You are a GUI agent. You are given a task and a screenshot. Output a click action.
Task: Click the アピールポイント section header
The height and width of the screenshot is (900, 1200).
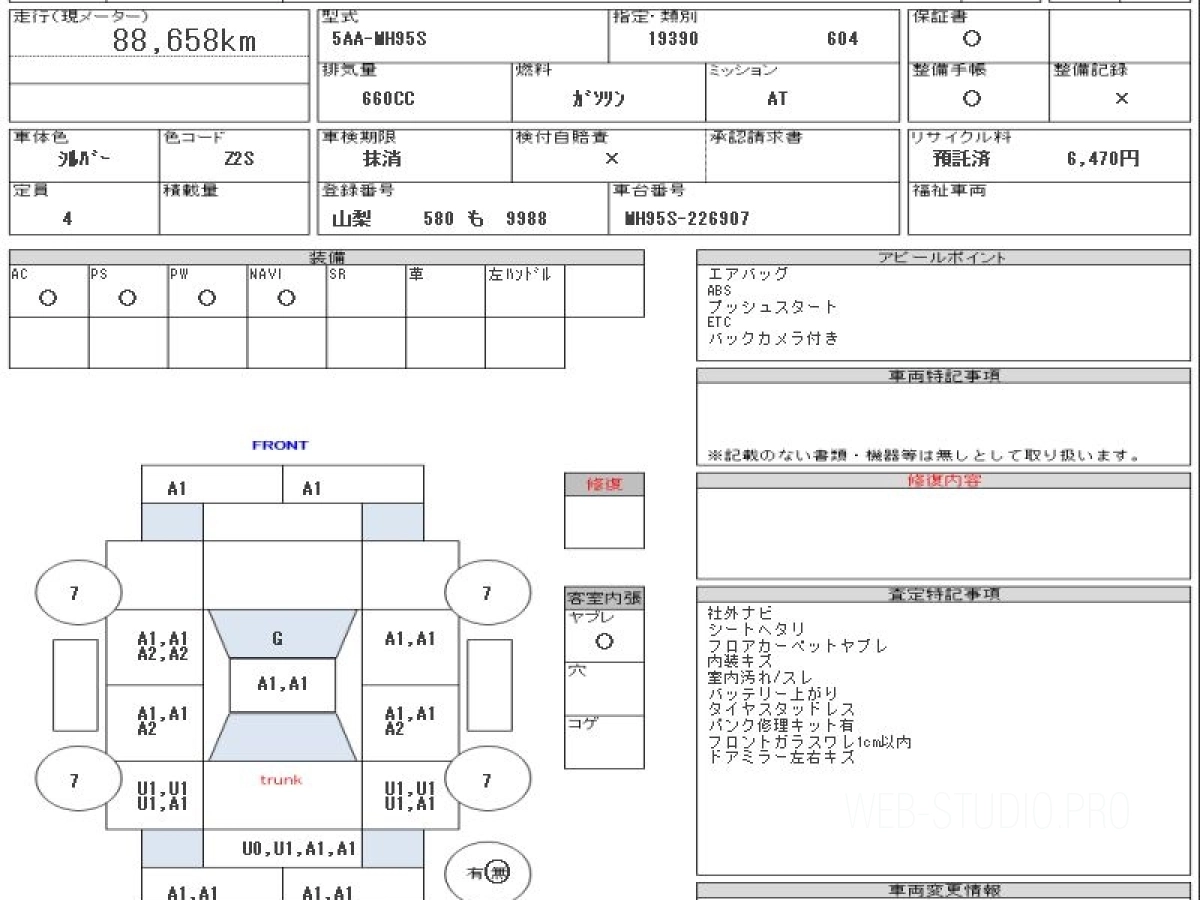[x=942, y=257]
